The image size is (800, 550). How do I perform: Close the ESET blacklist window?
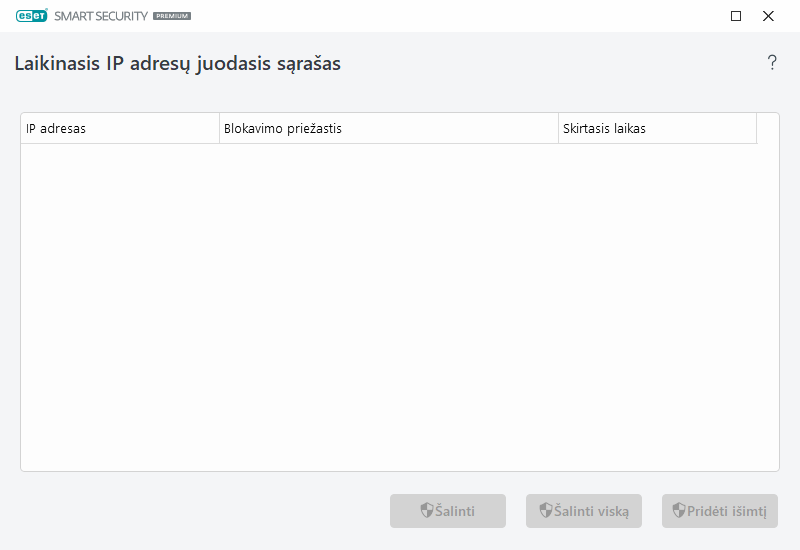pos(768,16)
